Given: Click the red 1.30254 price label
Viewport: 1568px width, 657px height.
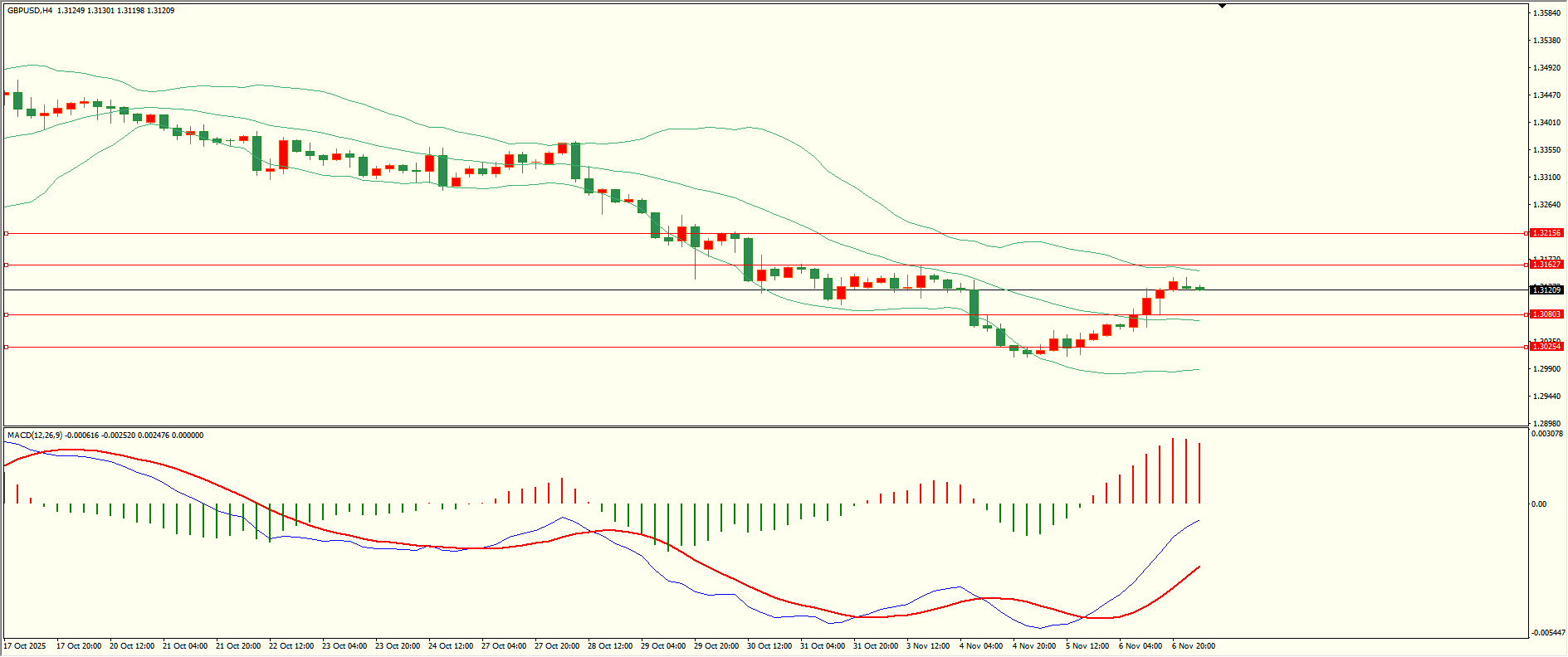Looking at the screenshot, I should (1546, 347).
